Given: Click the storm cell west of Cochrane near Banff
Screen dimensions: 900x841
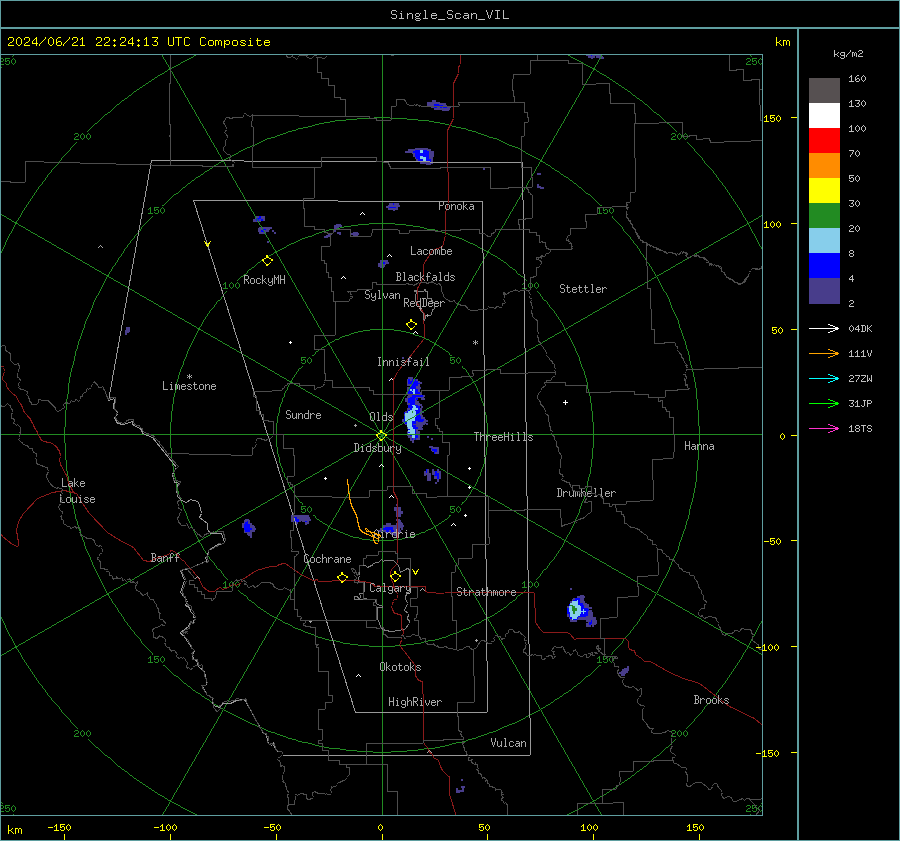Looking at the screenshot, I should [249, 528].
